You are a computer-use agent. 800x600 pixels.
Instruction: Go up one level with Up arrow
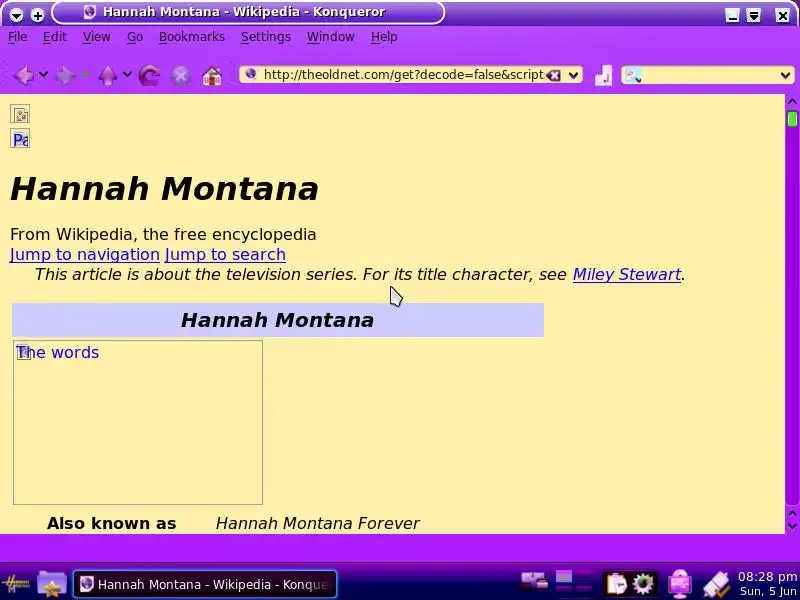pos(108,76)
